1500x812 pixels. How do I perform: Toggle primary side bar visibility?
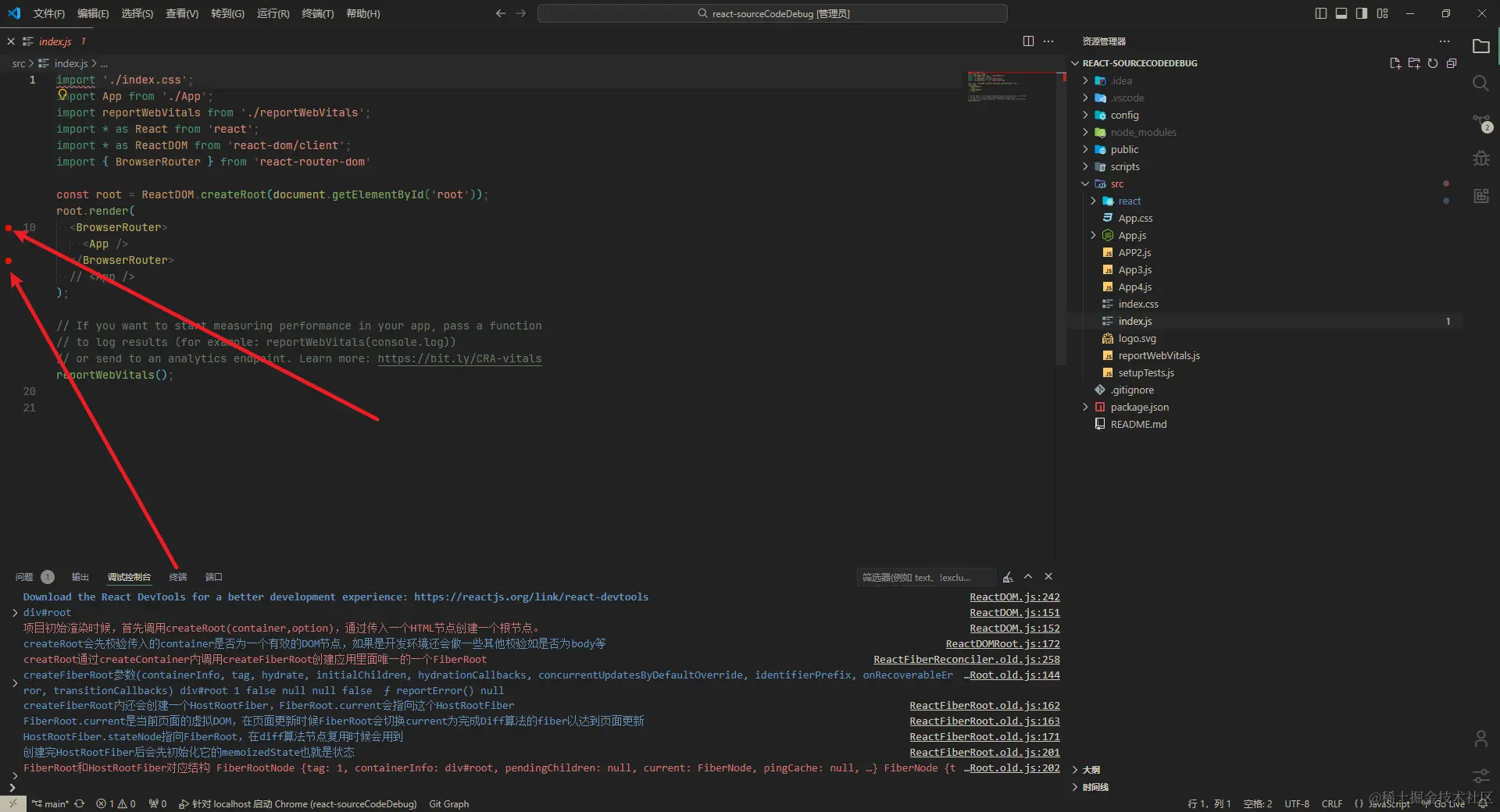click(x=1321, y=13)
